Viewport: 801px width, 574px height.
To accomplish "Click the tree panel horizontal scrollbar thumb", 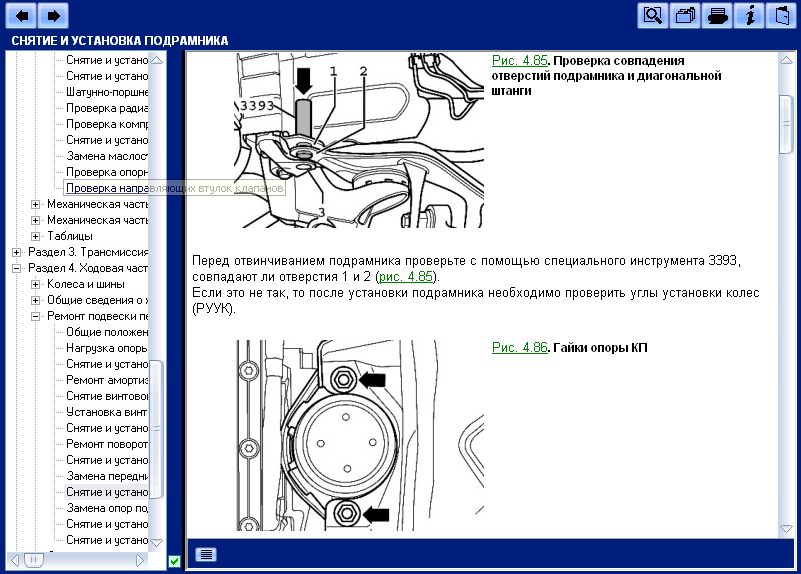I will point(32,560).
